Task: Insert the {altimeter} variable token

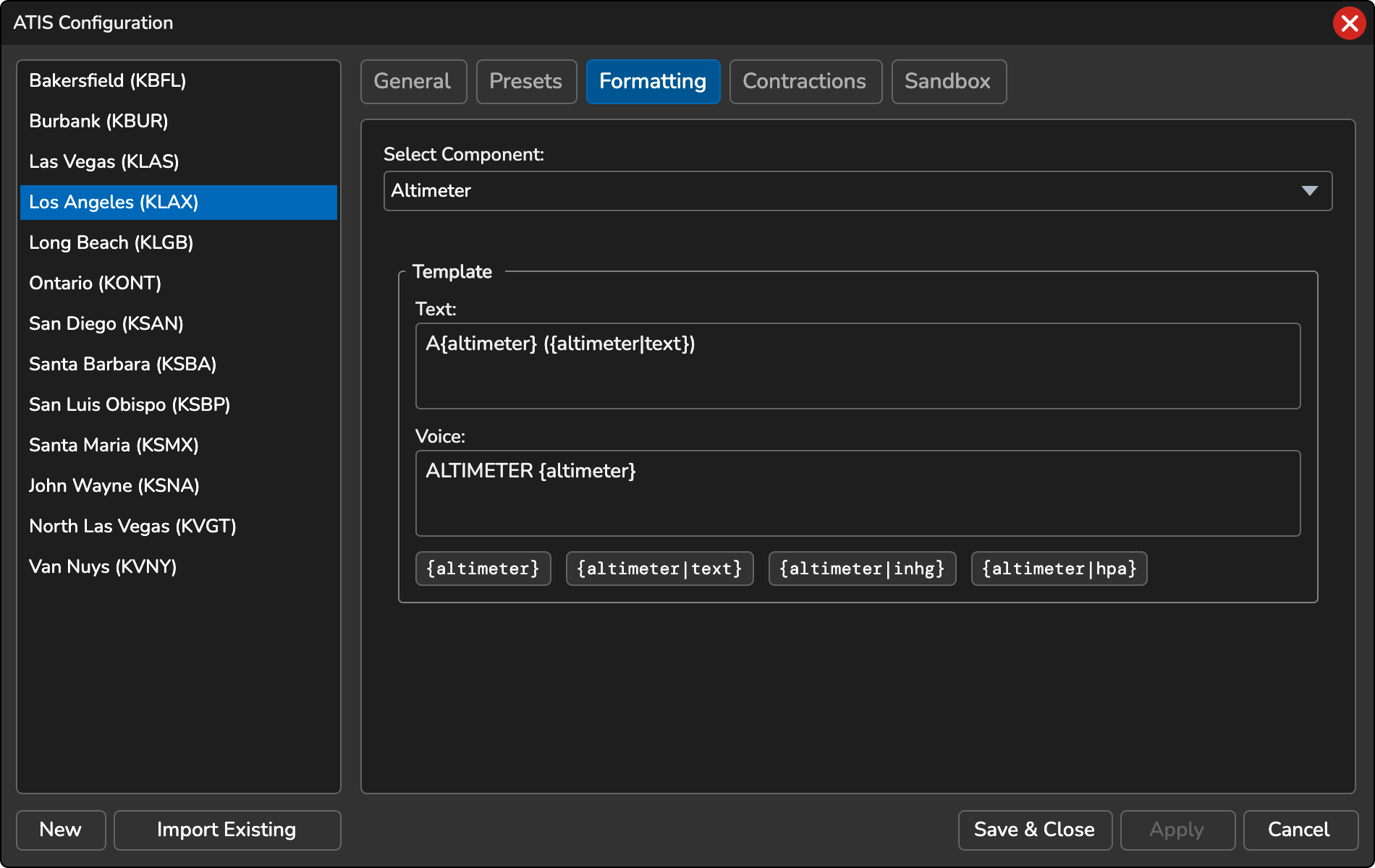Action: [483, 569]
